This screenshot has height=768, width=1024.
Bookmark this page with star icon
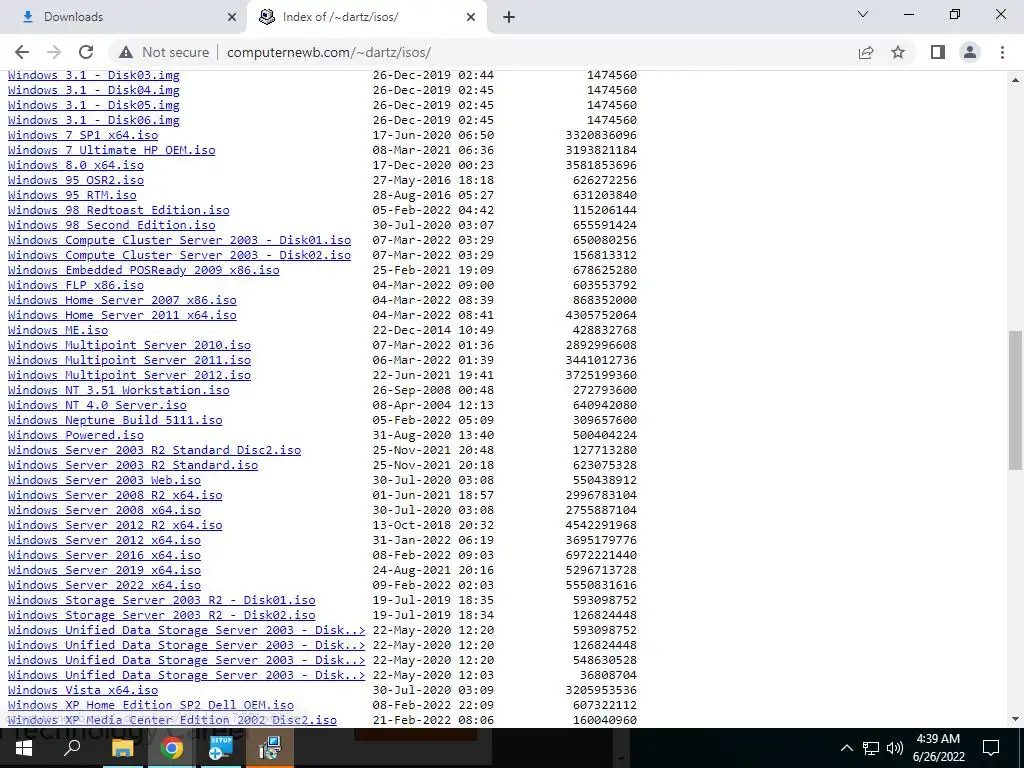tap(898, 52)
